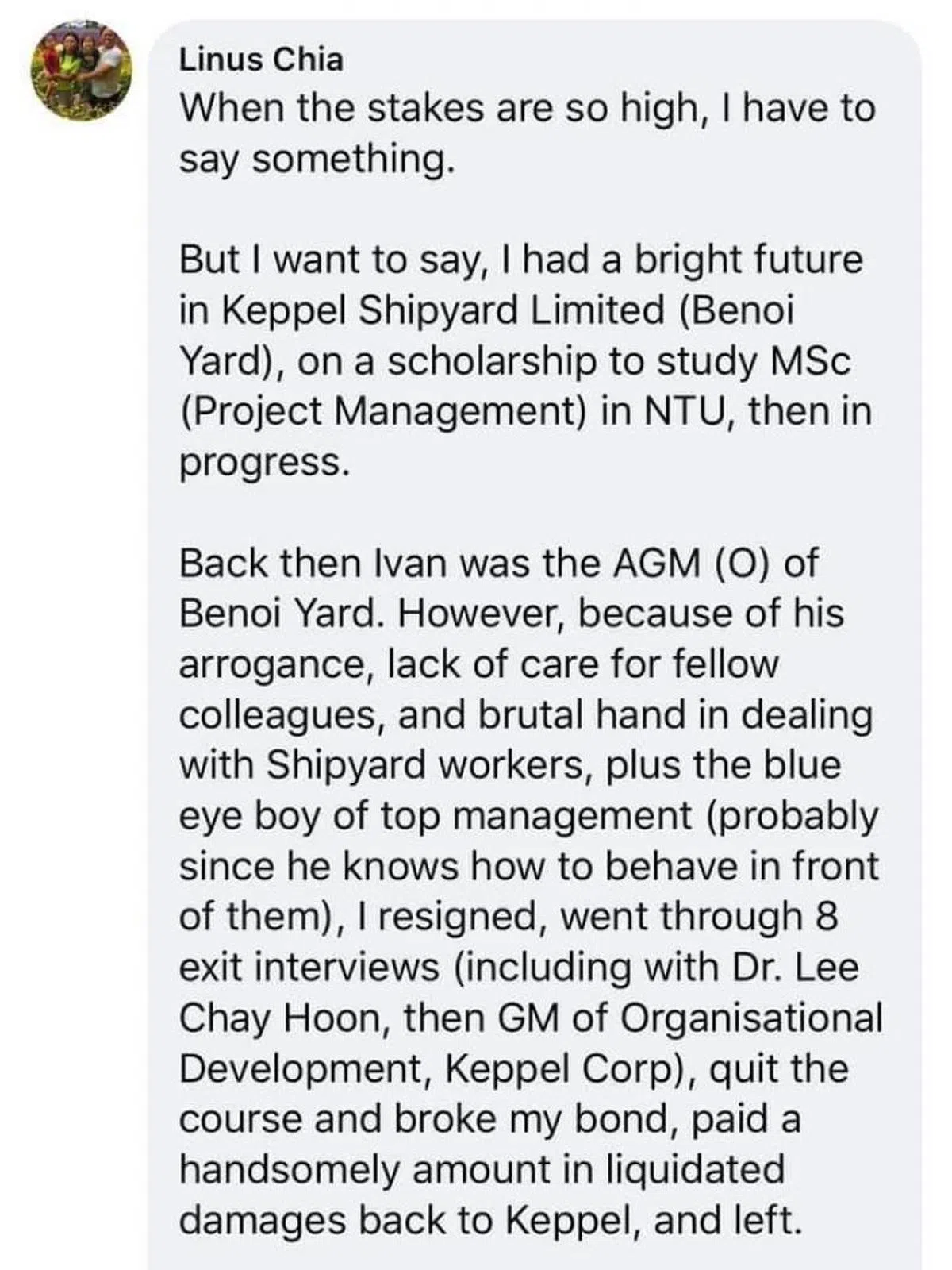
Task: Open Linus Chia's profile picture
Action: (x=82, y=70)
